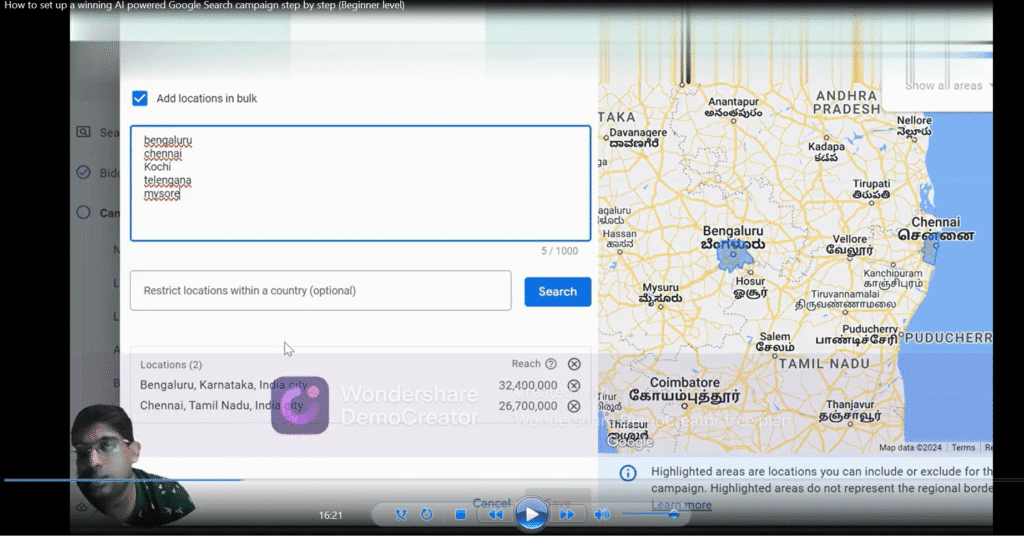The height and width of the screenshot is (536, 1024).
Task: Click the rewind button
Action: click(x=494, y=515)
